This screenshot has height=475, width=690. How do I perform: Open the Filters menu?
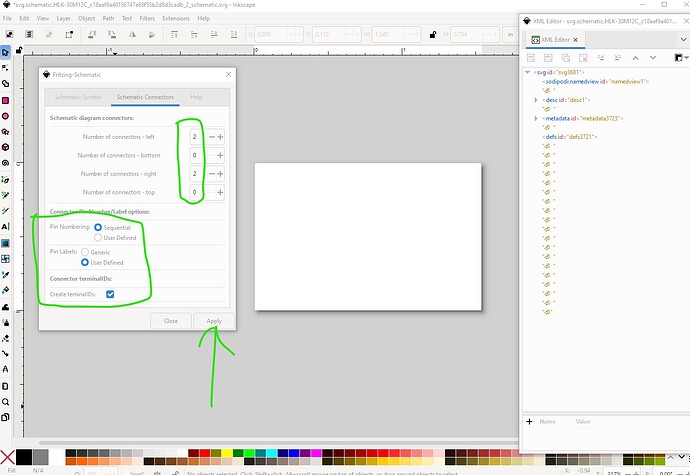[x=147, y=18]
